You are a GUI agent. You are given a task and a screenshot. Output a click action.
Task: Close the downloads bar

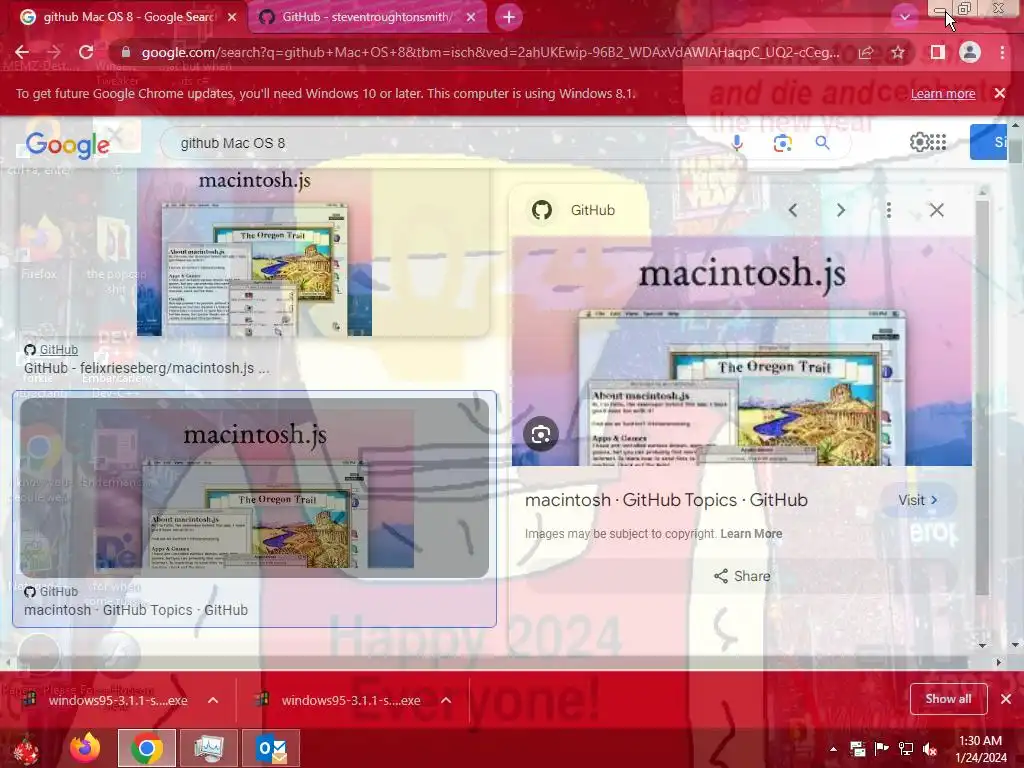[1006, 699]
